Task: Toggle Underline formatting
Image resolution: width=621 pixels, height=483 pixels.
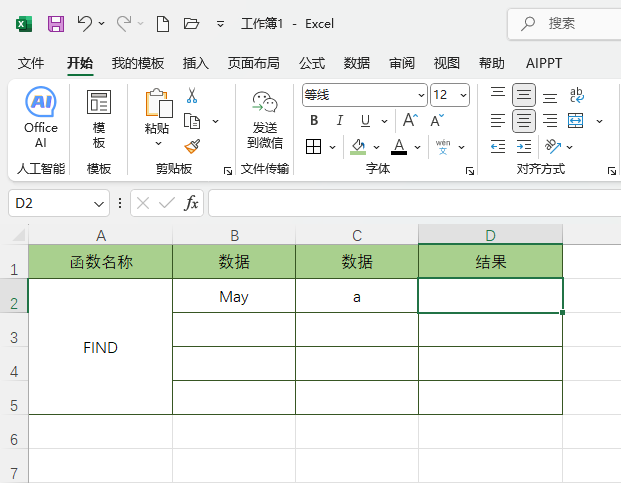Action: [x=365, y=121]
